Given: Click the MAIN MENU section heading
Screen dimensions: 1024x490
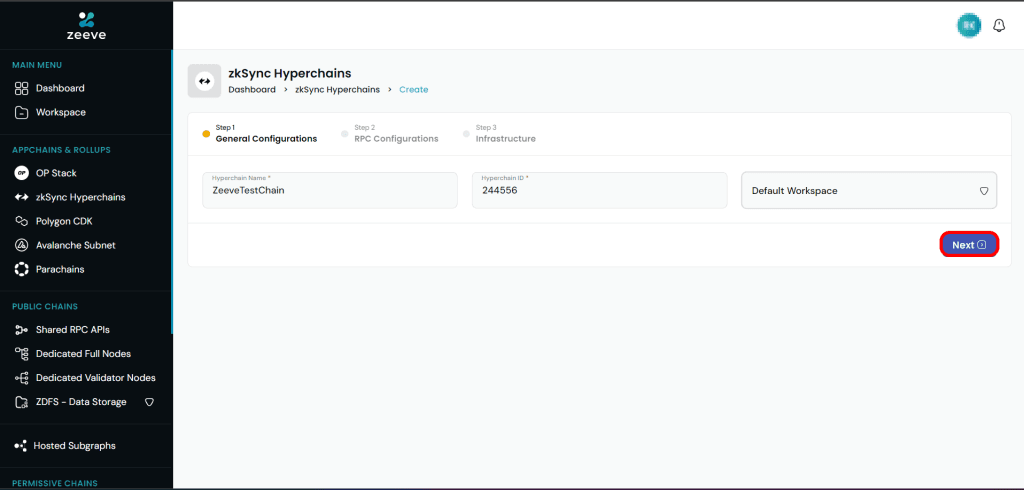Looking at the screenshot, I should click(x=37, y=65).
